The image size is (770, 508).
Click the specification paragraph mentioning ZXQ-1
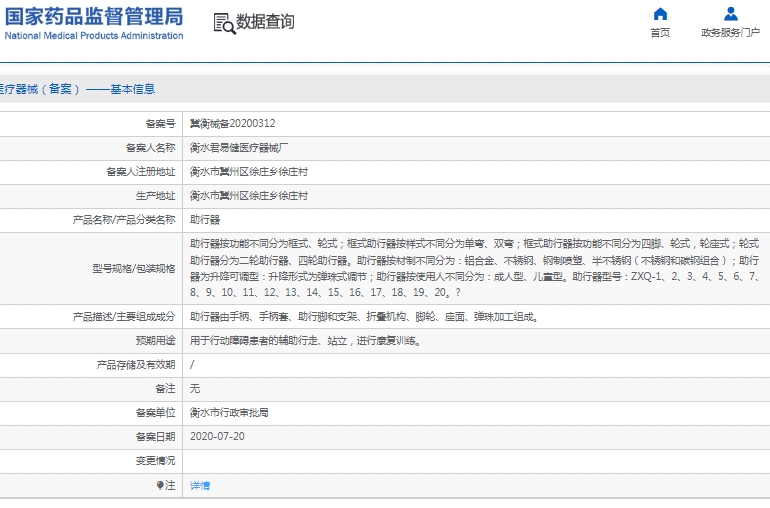pyautogui.click(x=475, y=268)
